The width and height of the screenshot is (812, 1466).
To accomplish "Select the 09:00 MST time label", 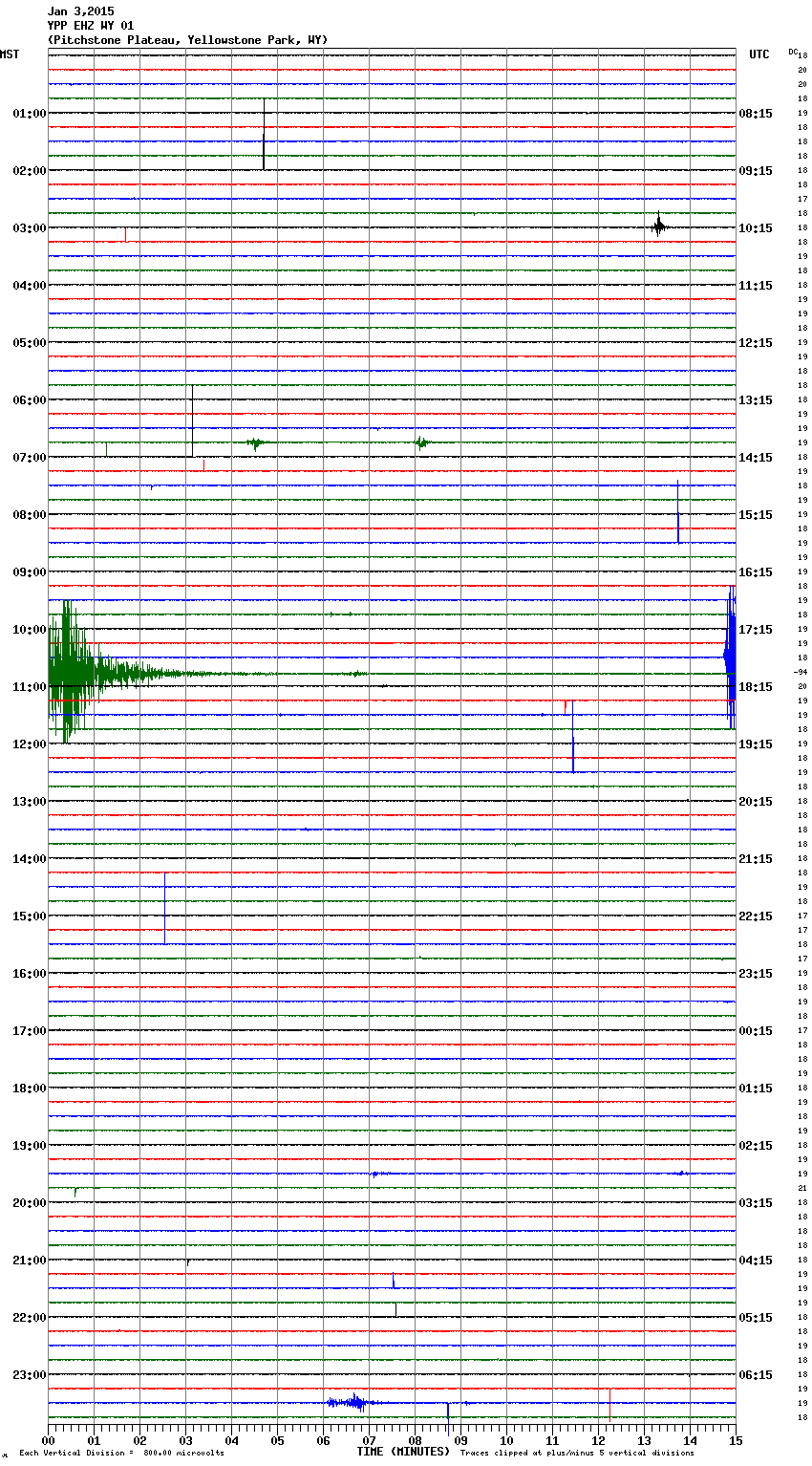I will (30, 572).
